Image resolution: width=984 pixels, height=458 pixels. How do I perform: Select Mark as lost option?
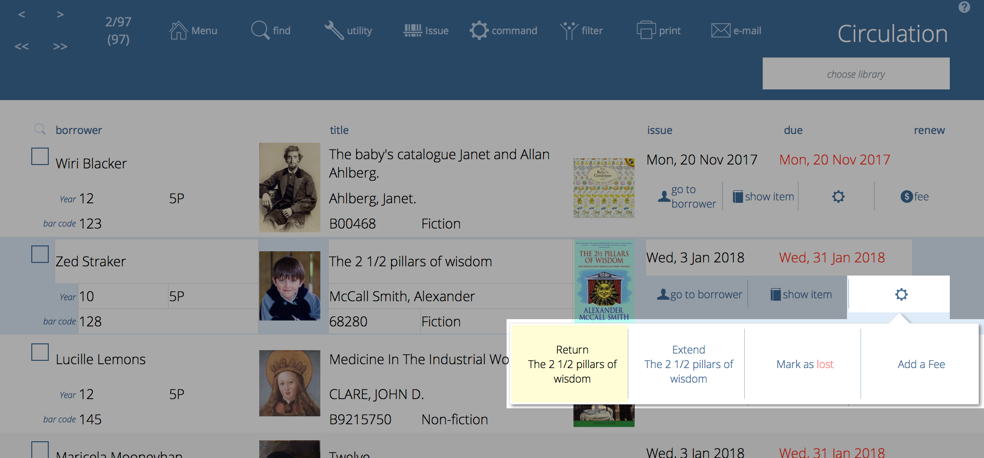(804, 364)
